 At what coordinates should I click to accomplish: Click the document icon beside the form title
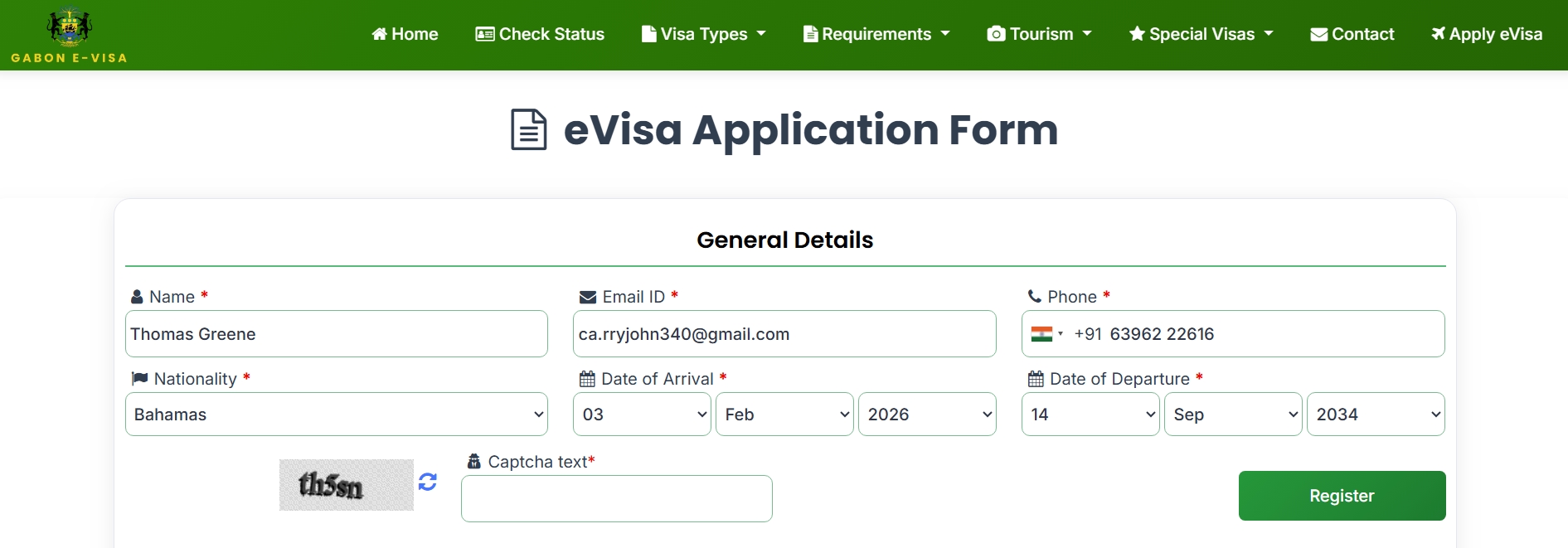(529, 130)
